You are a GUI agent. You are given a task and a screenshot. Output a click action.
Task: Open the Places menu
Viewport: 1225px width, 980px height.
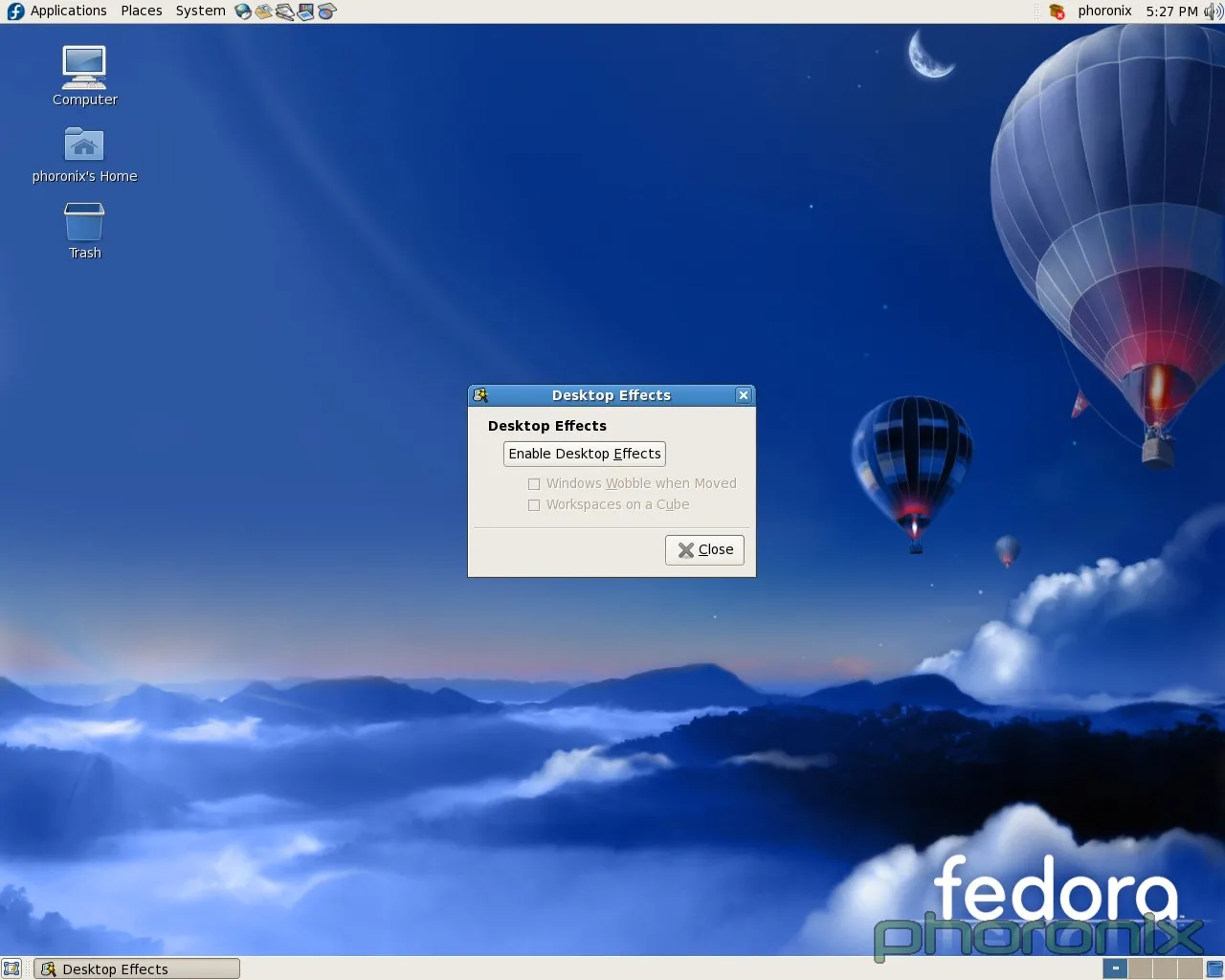[142, 11]
